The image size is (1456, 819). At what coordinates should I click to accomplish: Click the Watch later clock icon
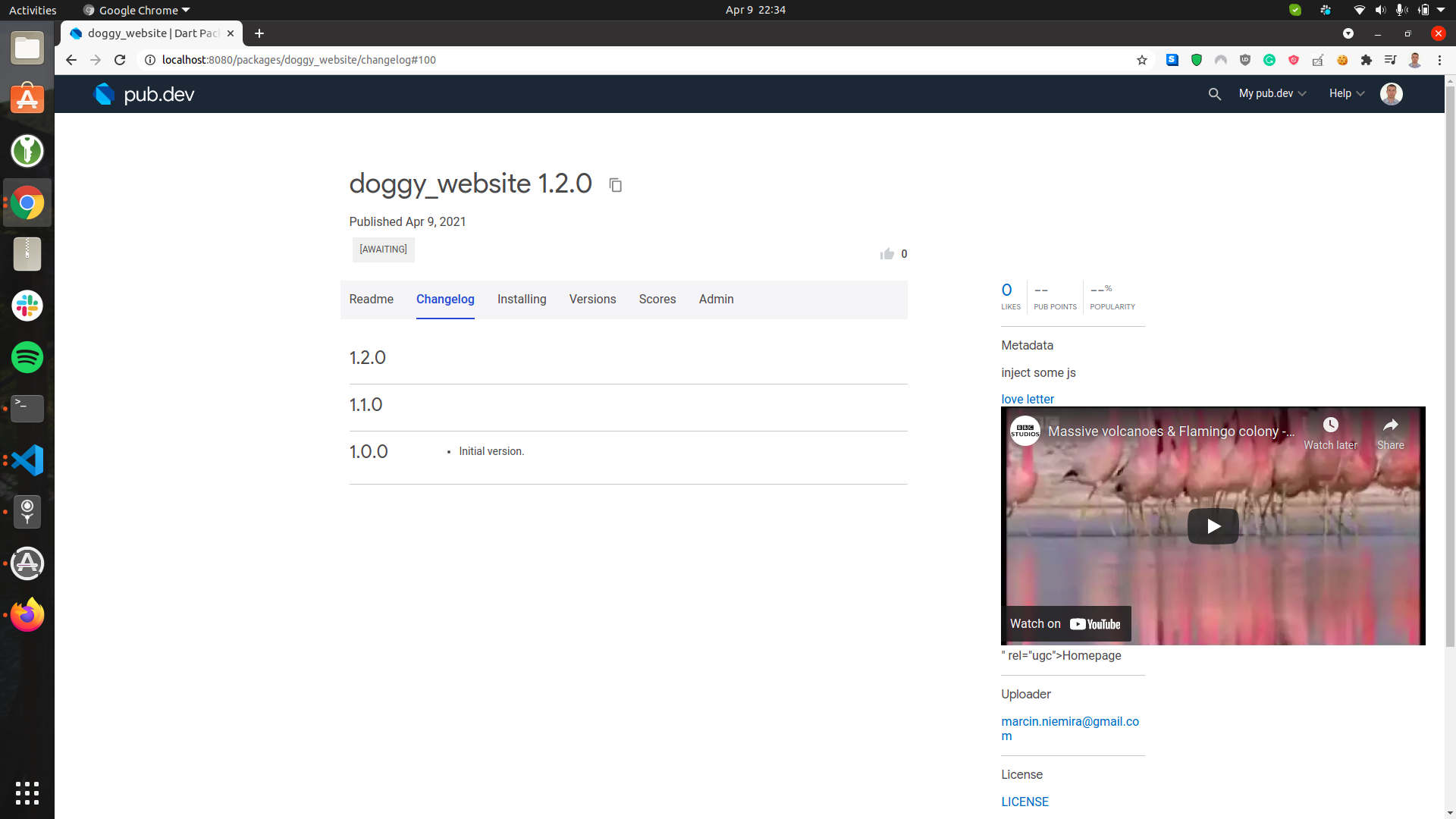click(1330, 425)
